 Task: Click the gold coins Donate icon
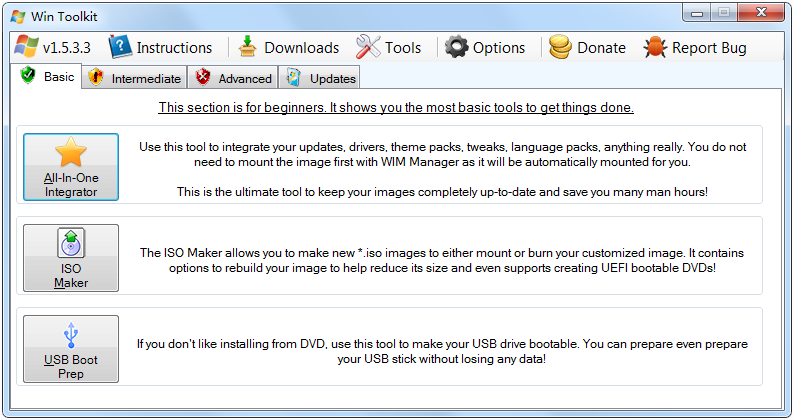click(560, 47)
